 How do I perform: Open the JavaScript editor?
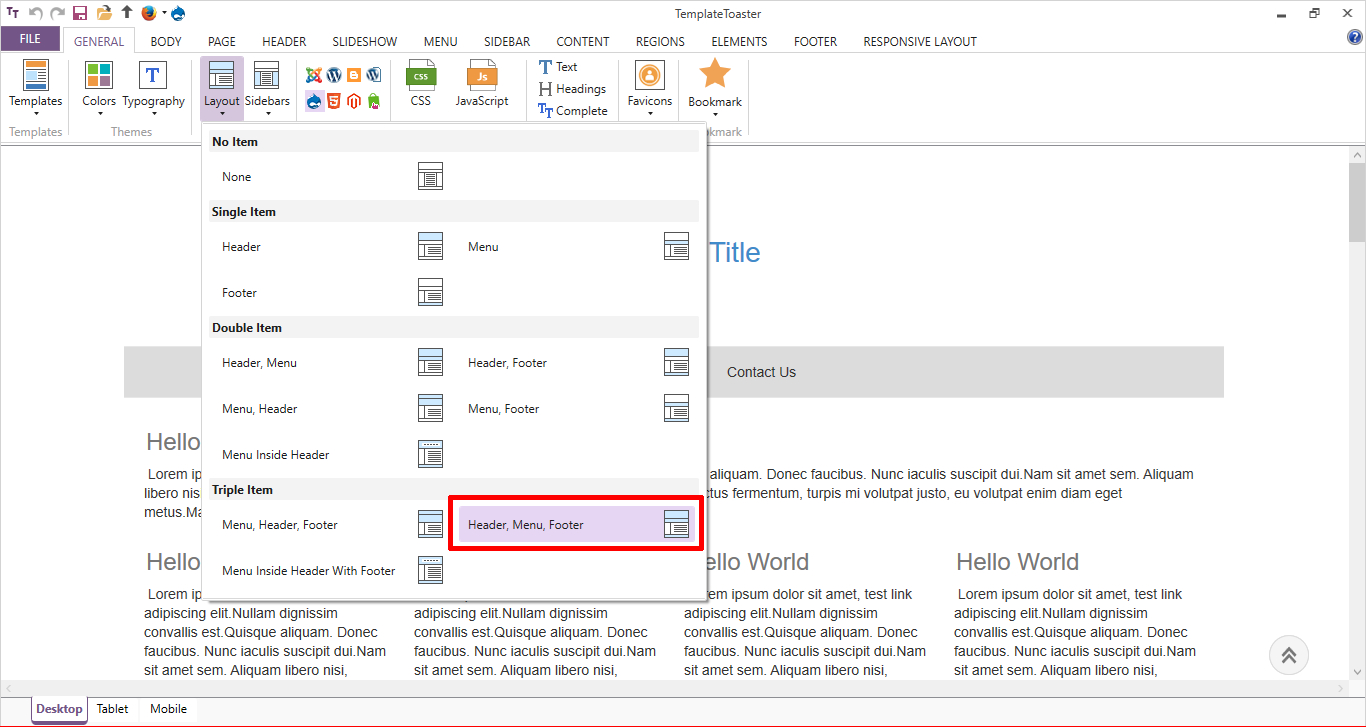coord(482,84)
